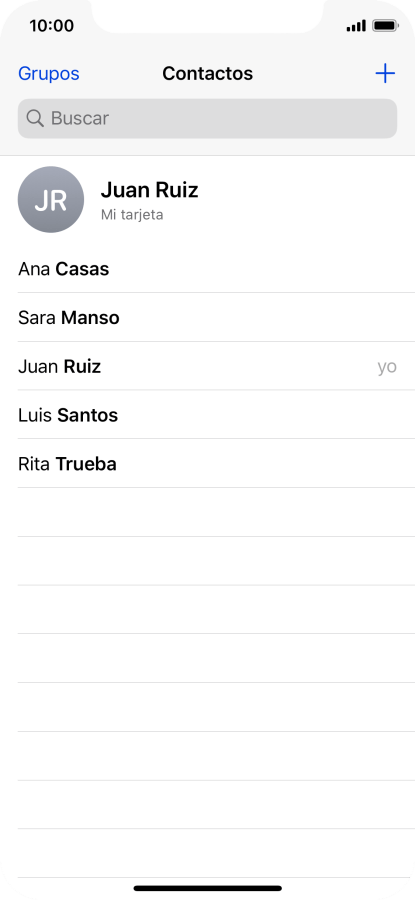Open Juan Ruiz Mi tarjeta card
The width and height of the screenshot is (415, 900).
coord(207,200)
